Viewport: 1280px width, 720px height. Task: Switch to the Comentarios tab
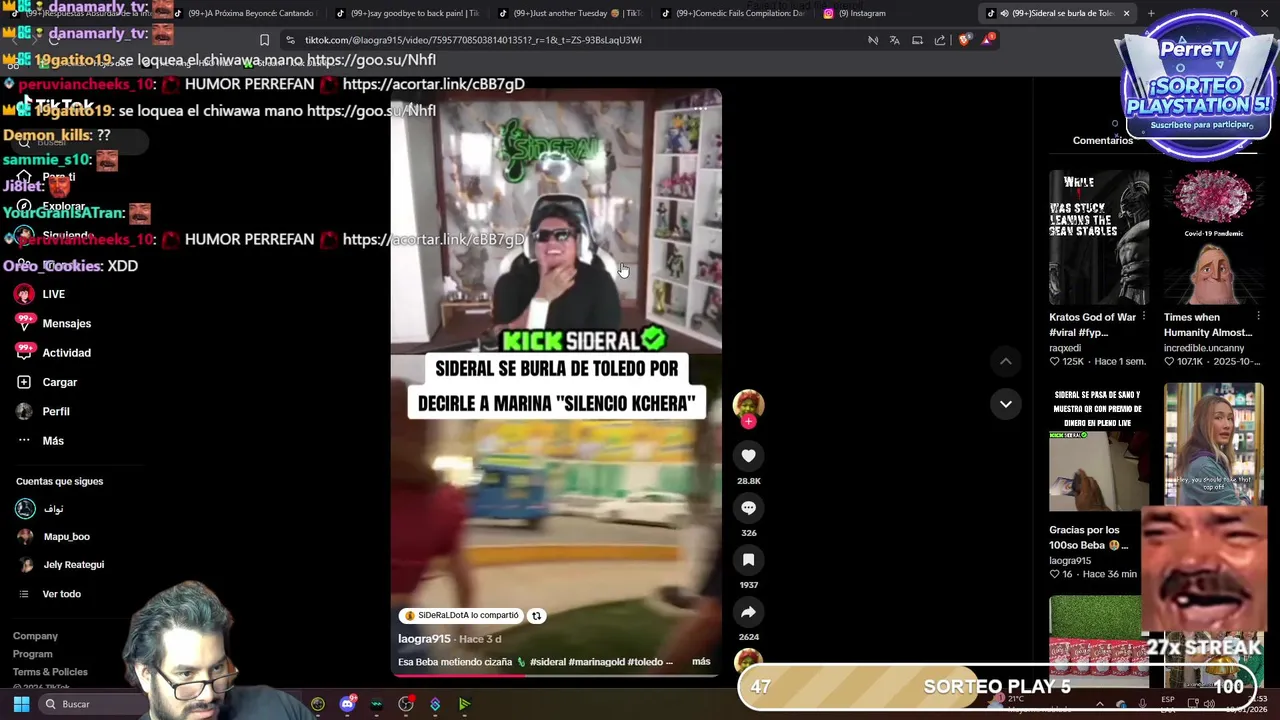[1103, 140]
